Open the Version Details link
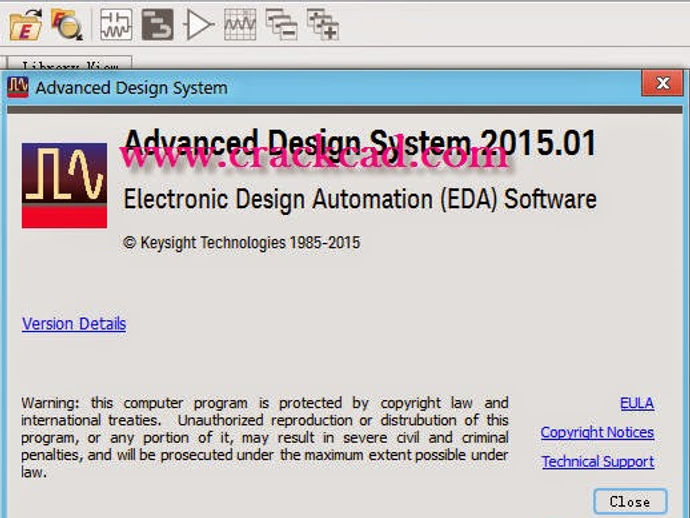The height and width of the screenshot is (518, 690). 74,324
